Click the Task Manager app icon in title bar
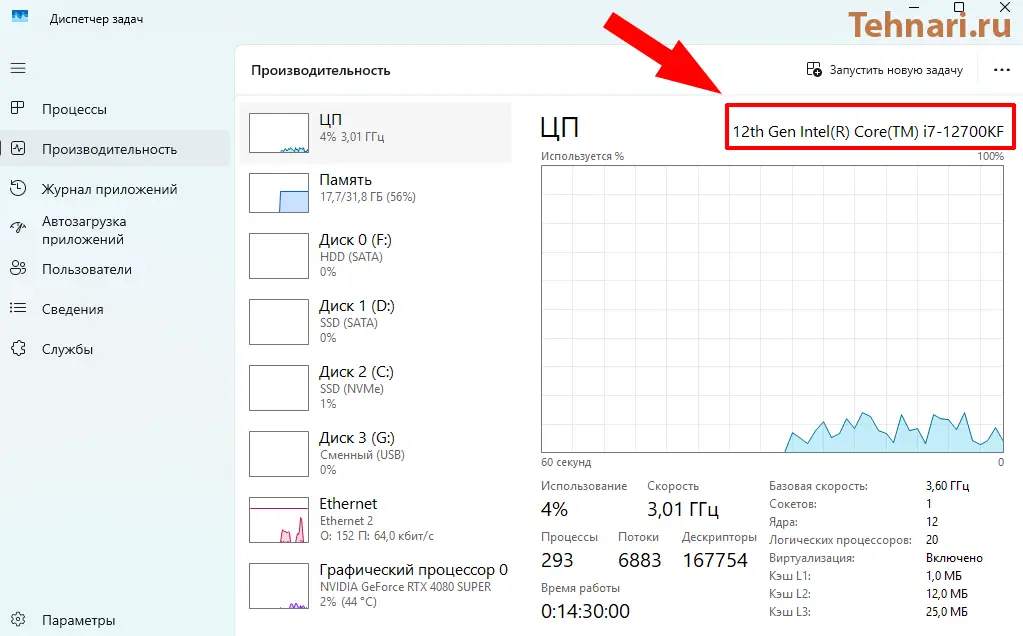1023x636 pixels. click(x=20, y=18)
